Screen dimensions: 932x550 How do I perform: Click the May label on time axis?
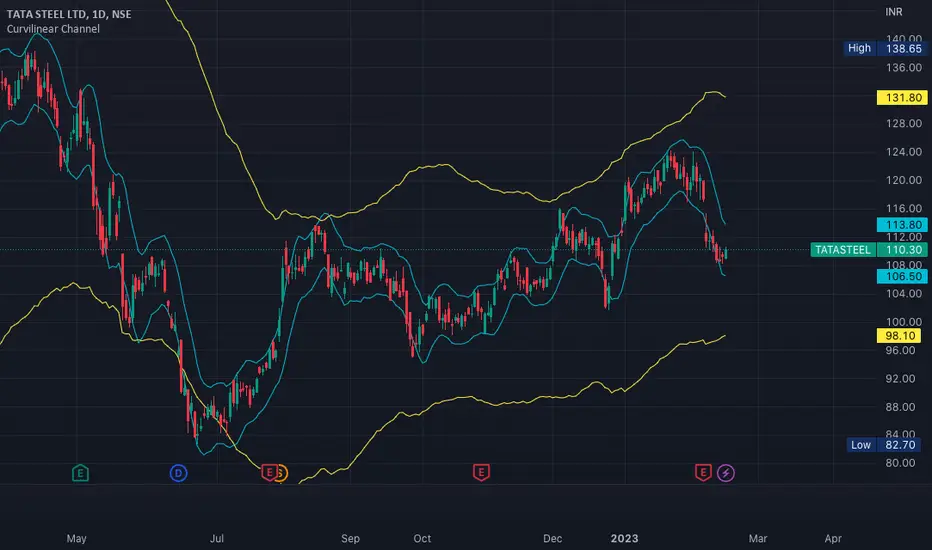pos(77,539)
